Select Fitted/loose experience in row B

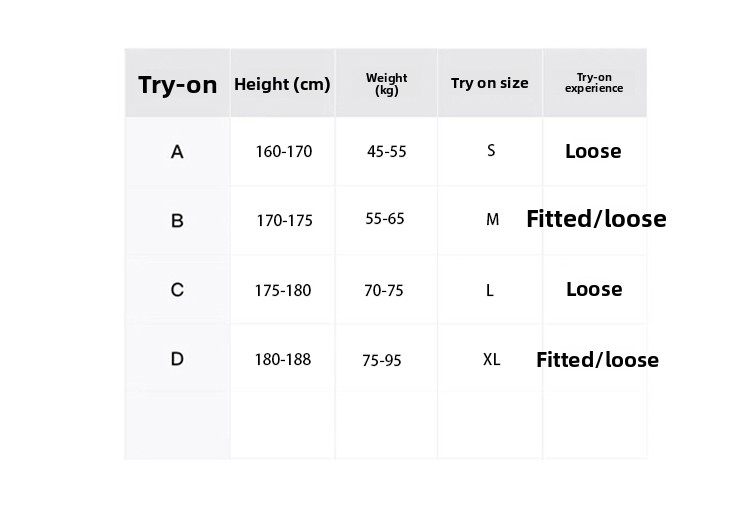tap(596, 219)
